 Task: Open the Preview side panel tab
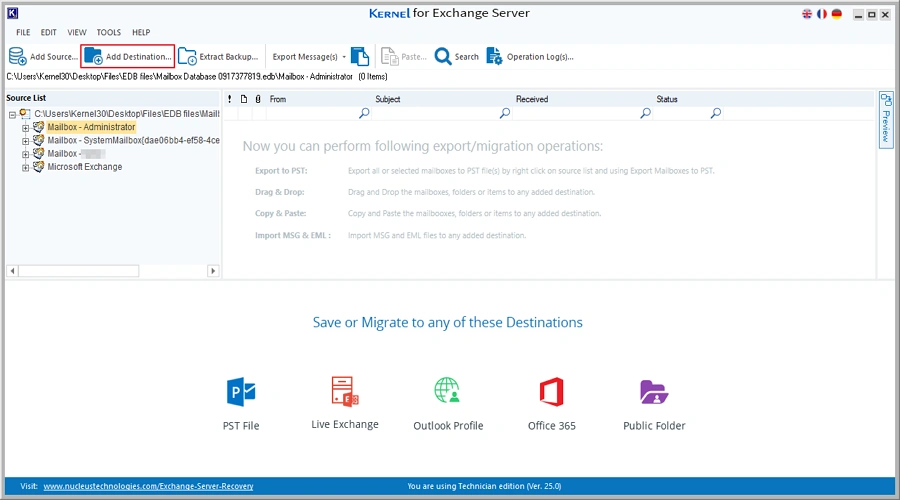coord(886,119)
